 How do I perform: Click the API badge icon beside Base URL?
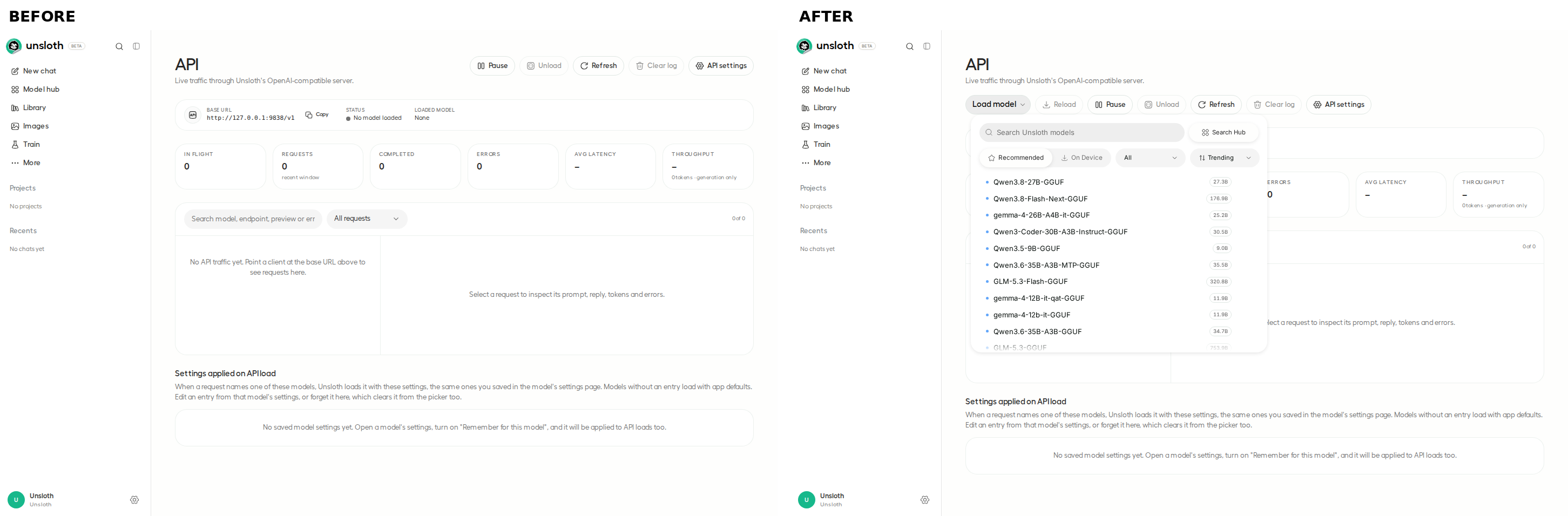193,114
